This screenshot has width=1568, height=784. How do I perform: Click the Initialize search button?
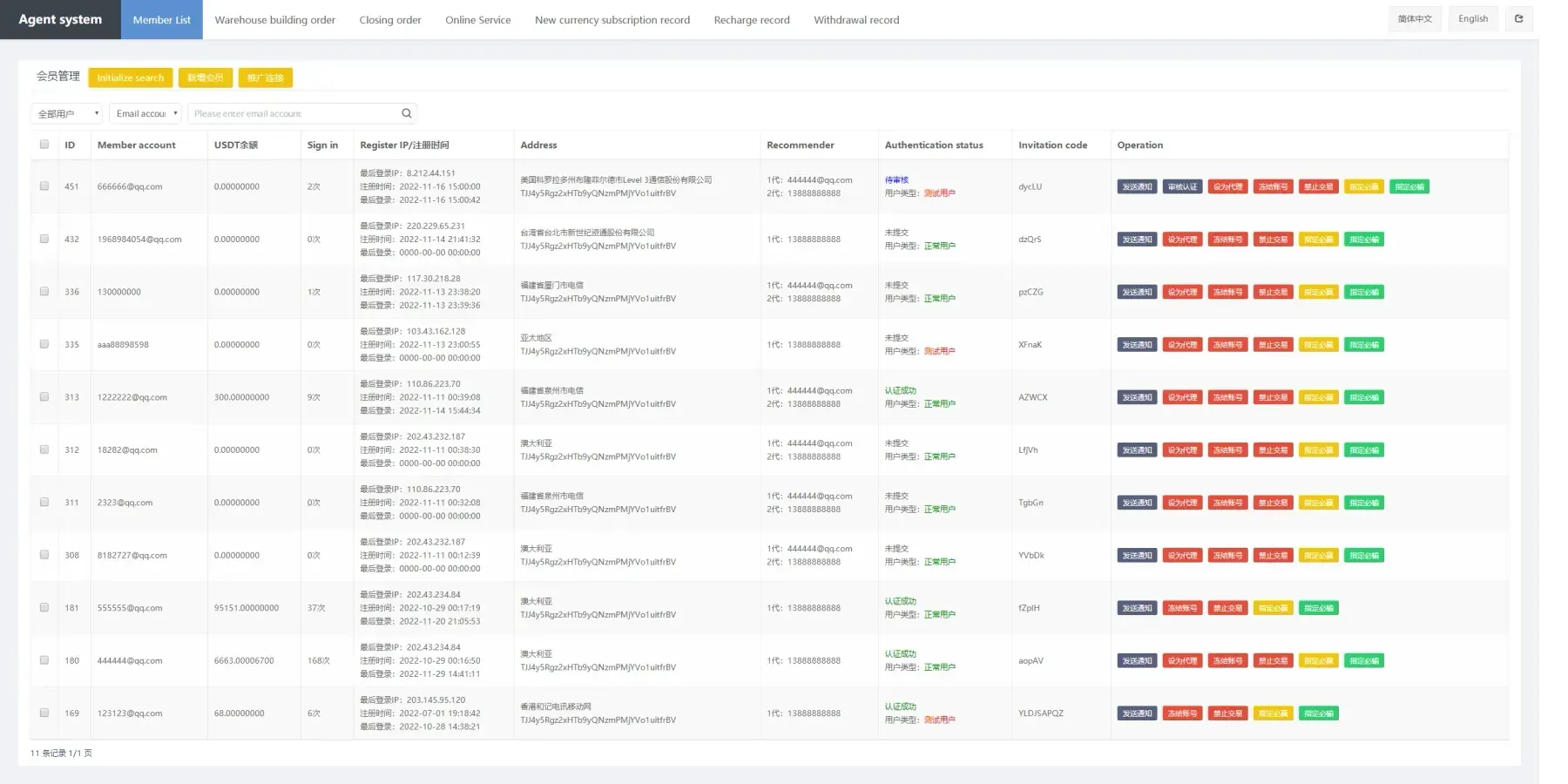coord(131,78)
